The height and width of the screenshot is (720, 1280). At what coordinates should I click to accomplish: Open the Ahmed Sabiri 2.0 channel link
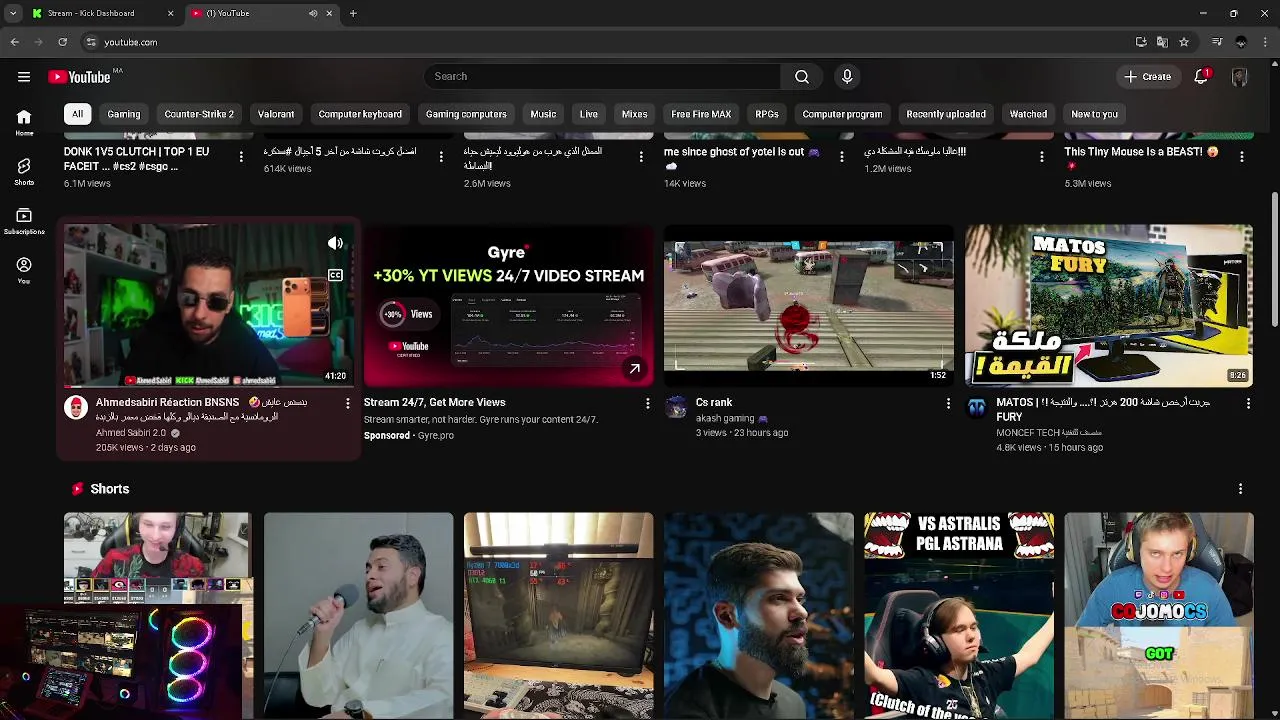click(x=131, y=433)
